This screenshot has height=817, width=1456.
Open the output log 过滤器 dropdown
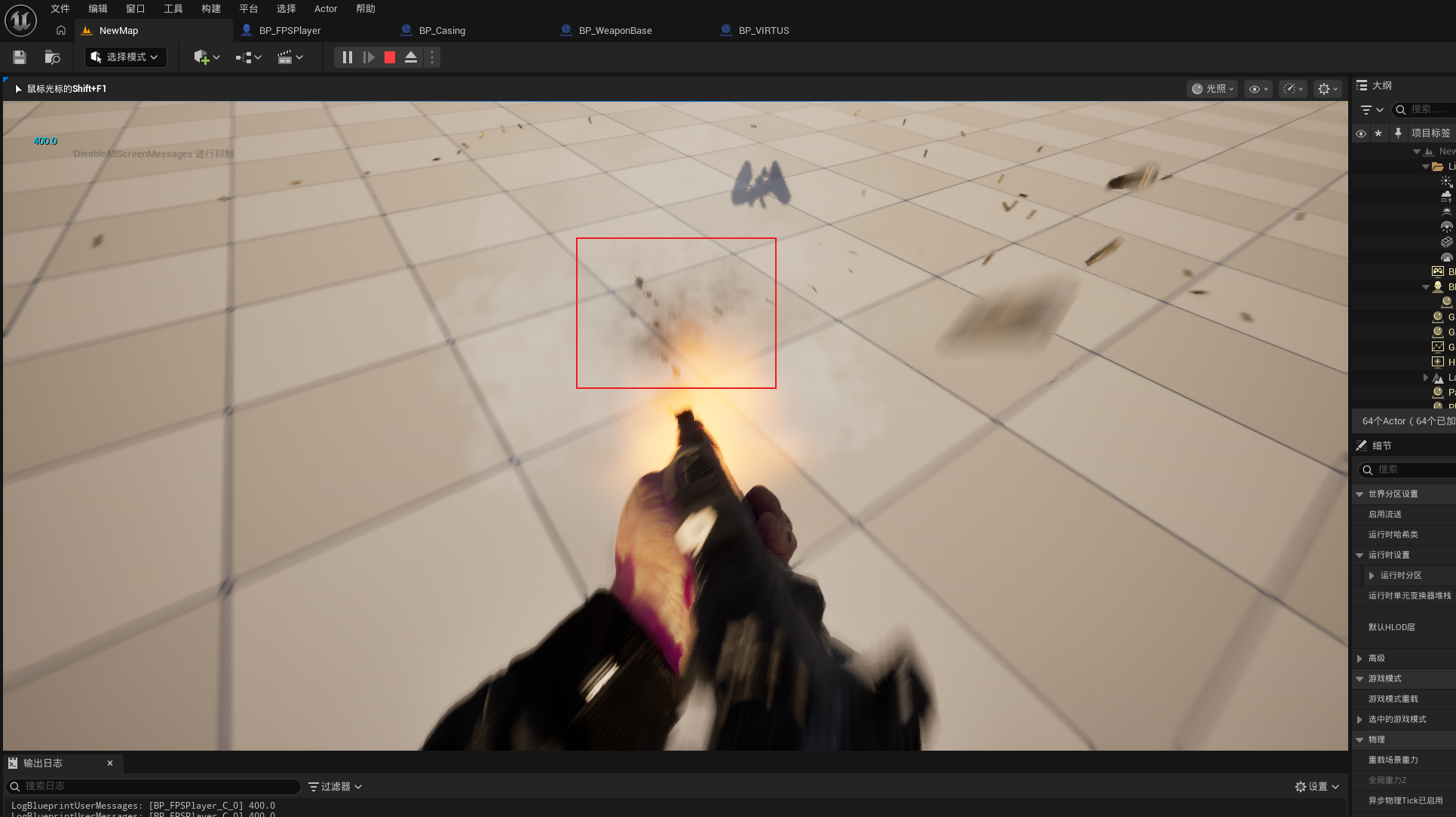tap(336, 786)
